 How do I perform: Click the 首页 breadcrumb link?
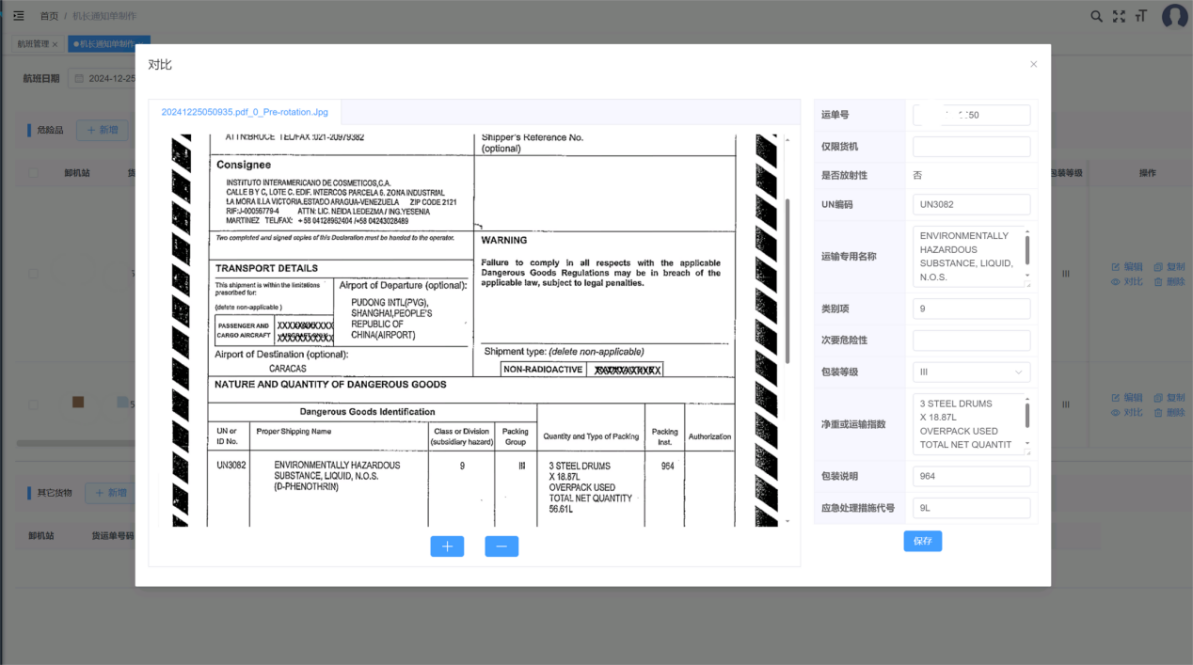point(48,16)
